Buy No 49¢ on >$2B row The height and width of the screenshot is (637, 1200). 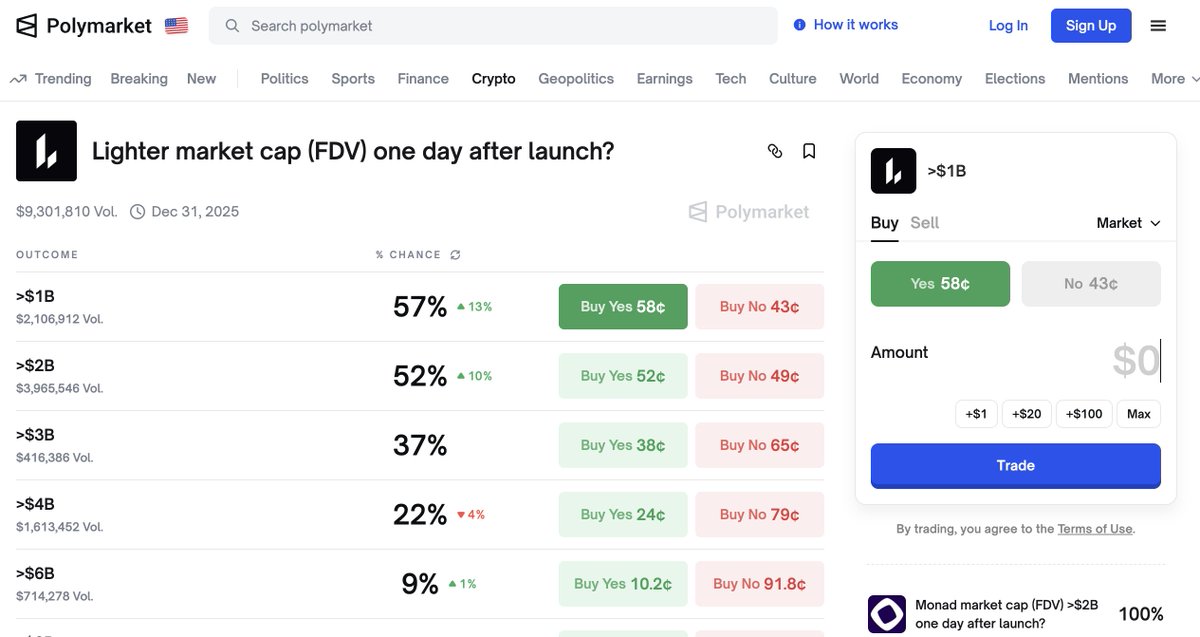[760, 376]
